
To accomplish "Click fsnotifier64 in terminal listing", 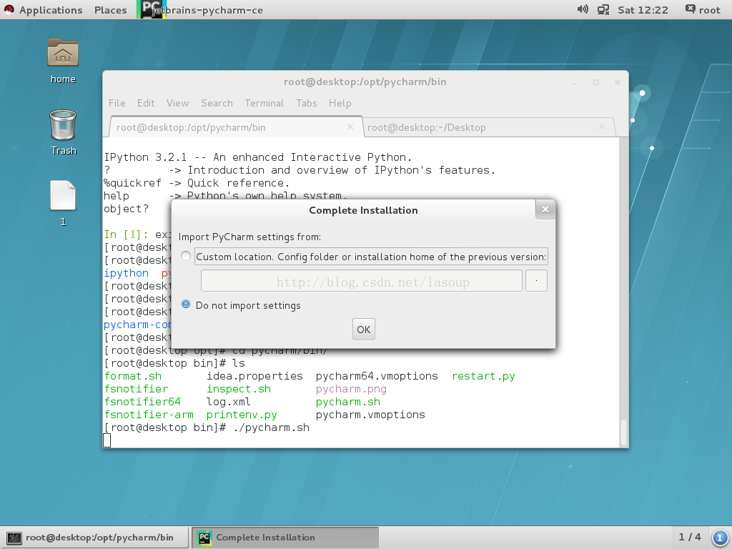I will (x=142, y=402).
